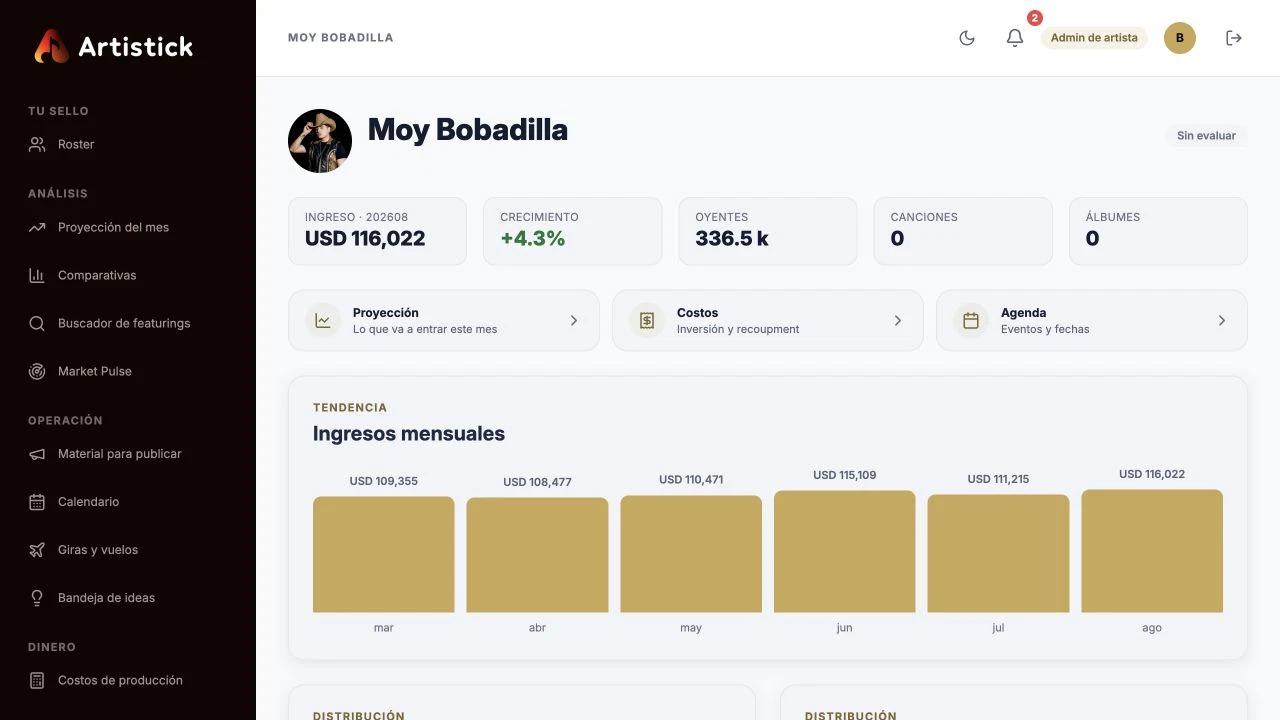Screen dimensions: 1280x720
Task: Click the Canciones stat card
Action: [x=963, y=231]
